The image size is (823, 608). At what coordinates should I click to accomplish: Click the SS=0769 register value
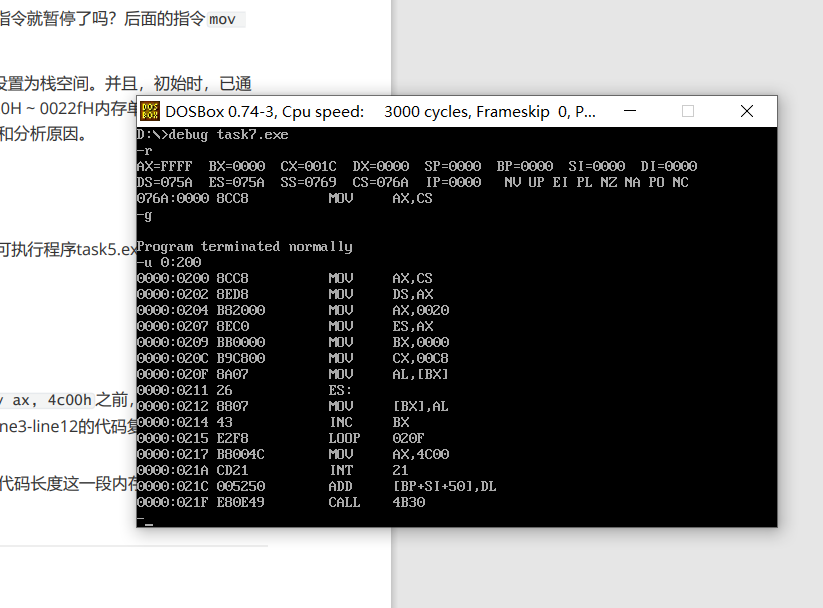308,183
